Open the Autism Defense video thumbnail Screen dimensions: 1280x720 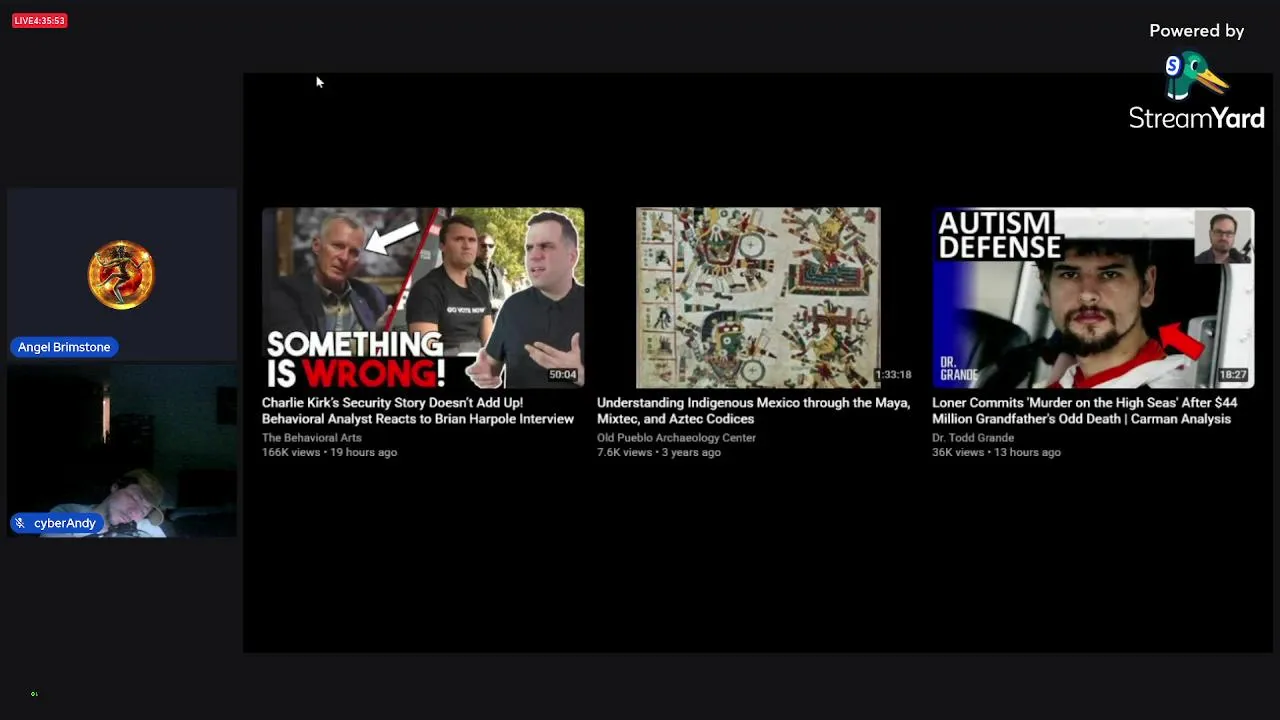click(1093, 298)
